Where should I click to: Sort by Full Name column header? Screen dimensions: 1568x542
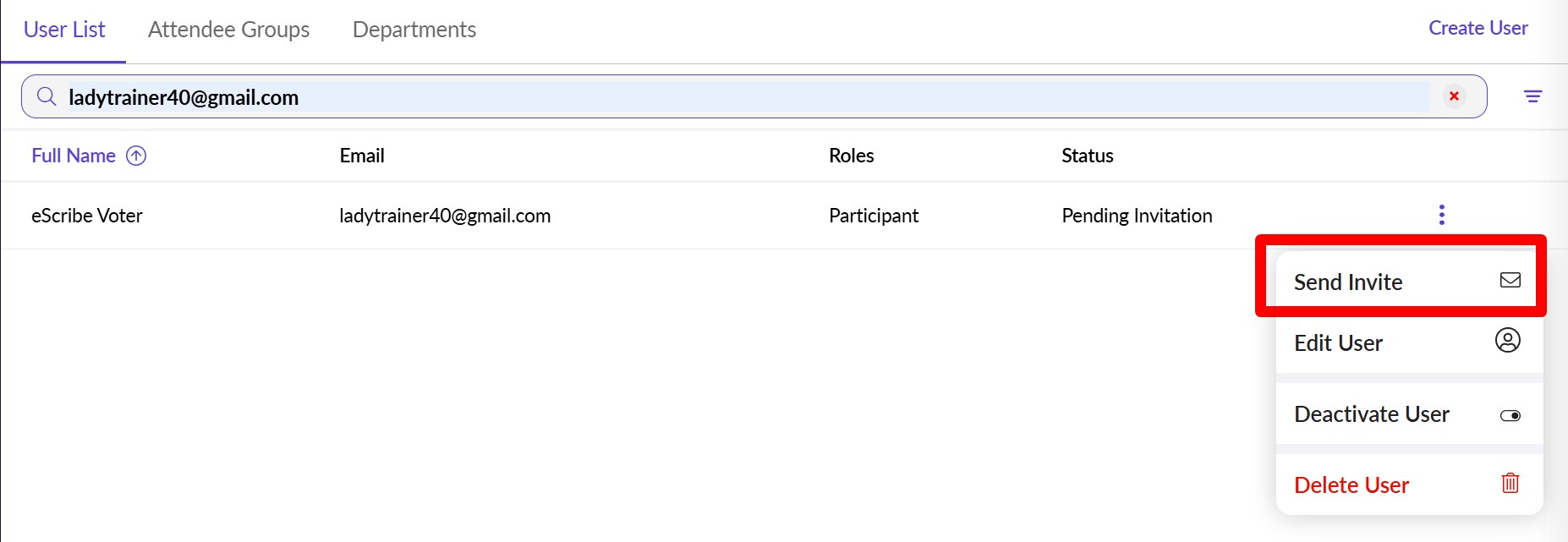(74, 156)
